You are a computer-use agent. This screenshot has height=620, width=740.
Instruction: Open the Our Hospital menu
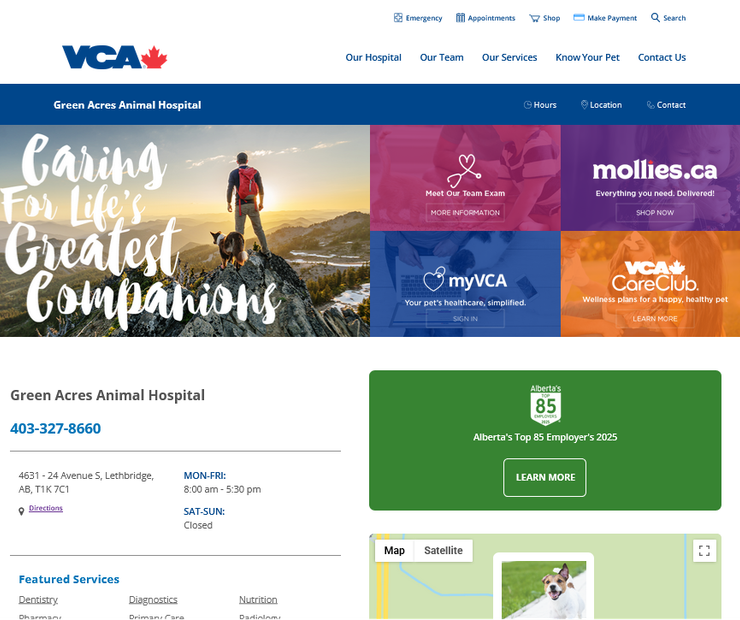coord(373,58)
